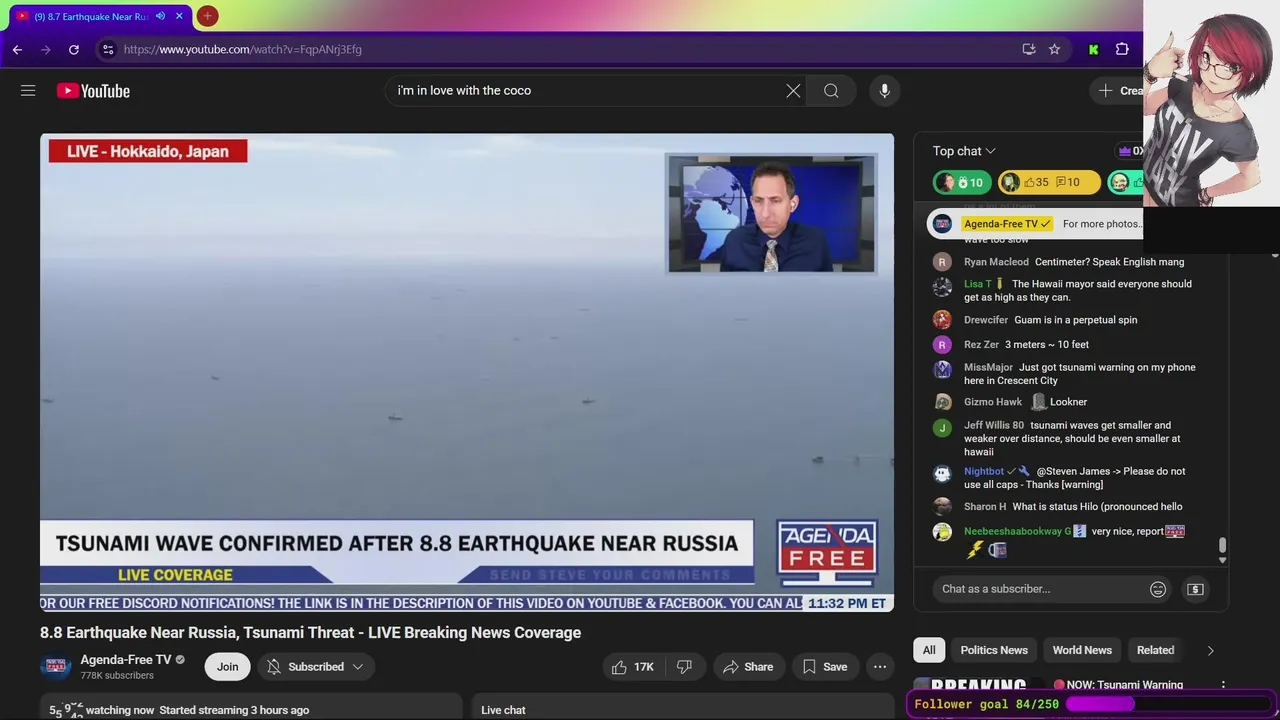The width and height of the screenshot is (1280, 720).
Task: Click the install/cast icon in address bar
Action: (x=1029, y=49)
